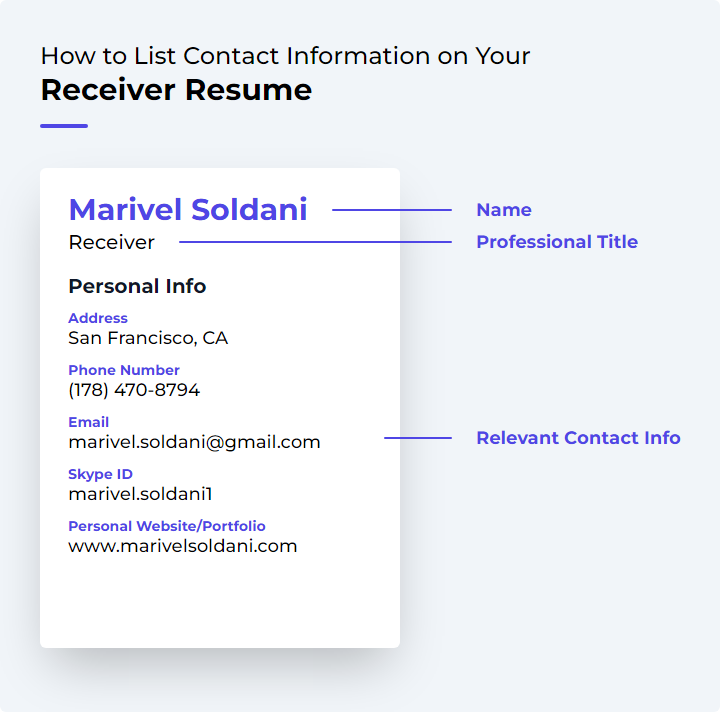Open the www.marivelsoldani.com website link
The image size is (720, 712).
[x=183, y=546]
